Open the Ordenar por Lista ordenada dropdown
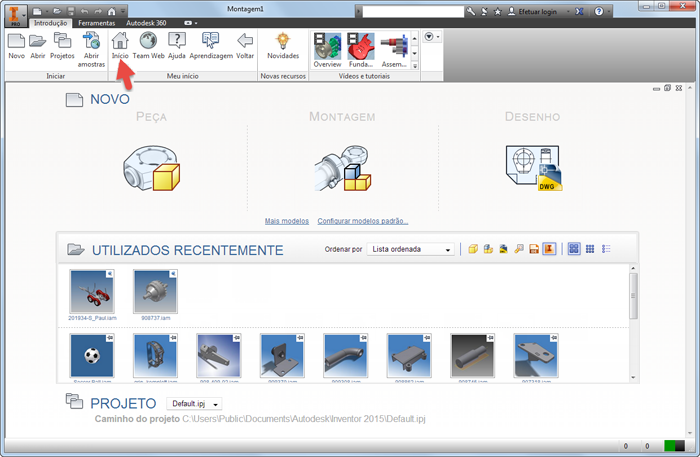The height and width of the screenshot is (457, 700). pos(410,249)
